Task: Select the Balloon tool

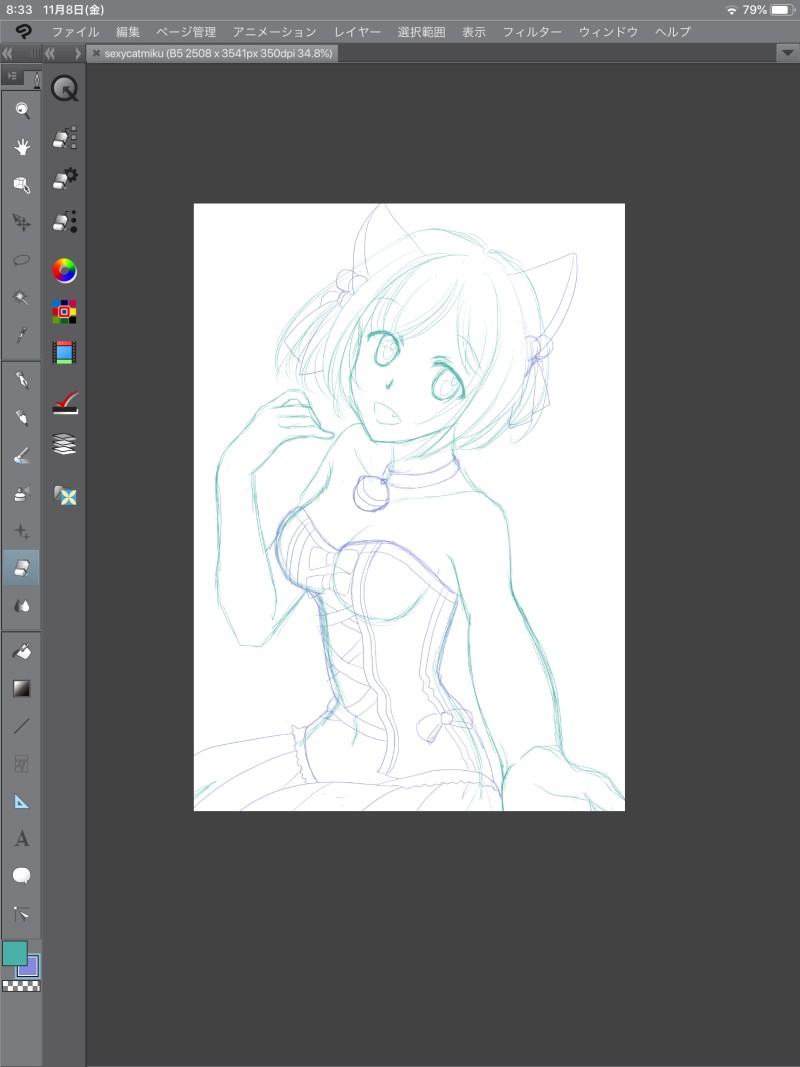Action: (22, 876)
